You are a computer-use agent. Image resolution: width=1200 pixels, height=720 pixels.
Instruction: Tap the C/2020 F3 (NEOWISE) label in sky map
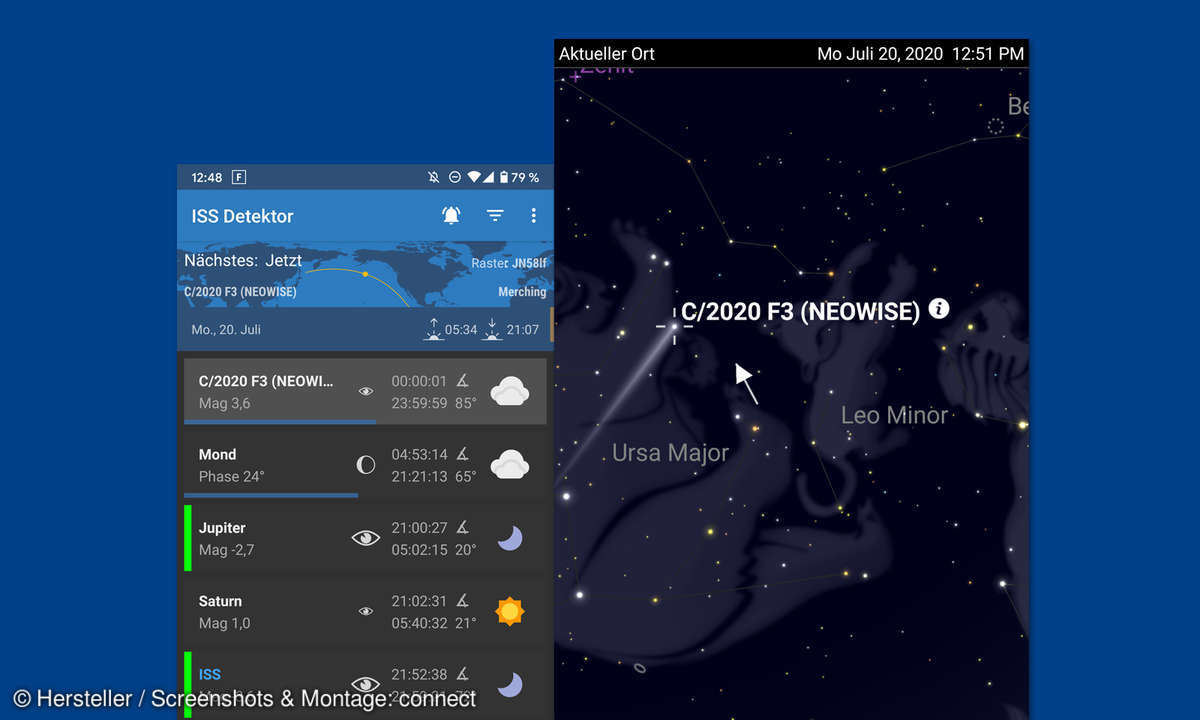tap(800, 311)
